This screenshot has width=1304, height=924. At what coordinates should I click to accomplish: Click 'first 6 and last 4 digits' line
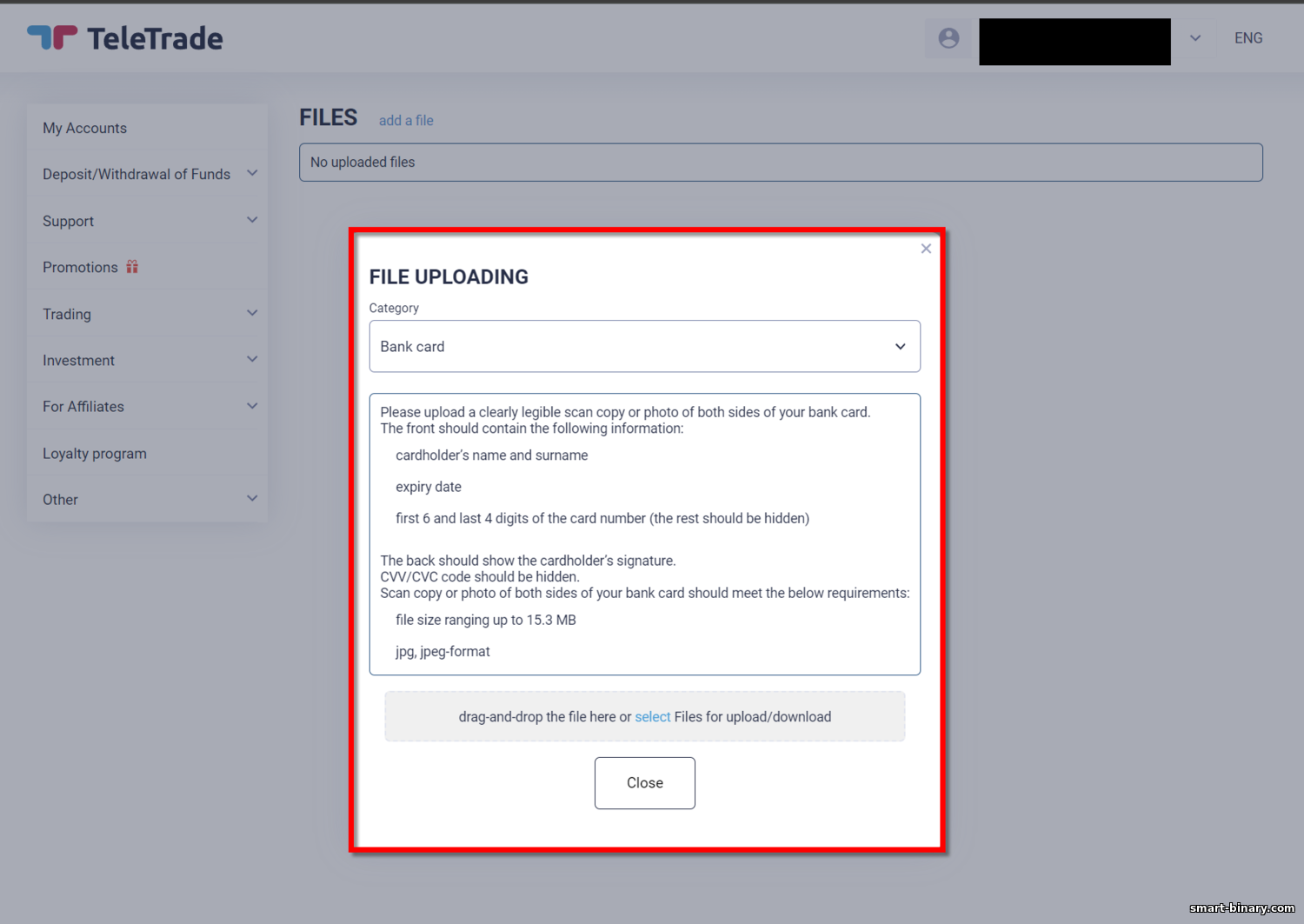coord(602,518)
